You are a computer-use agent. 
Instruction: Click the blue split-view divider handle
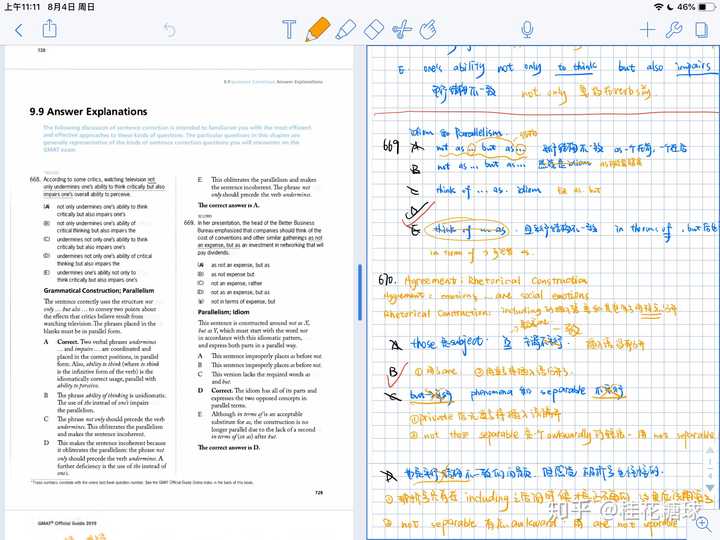(x=360, y=292)
